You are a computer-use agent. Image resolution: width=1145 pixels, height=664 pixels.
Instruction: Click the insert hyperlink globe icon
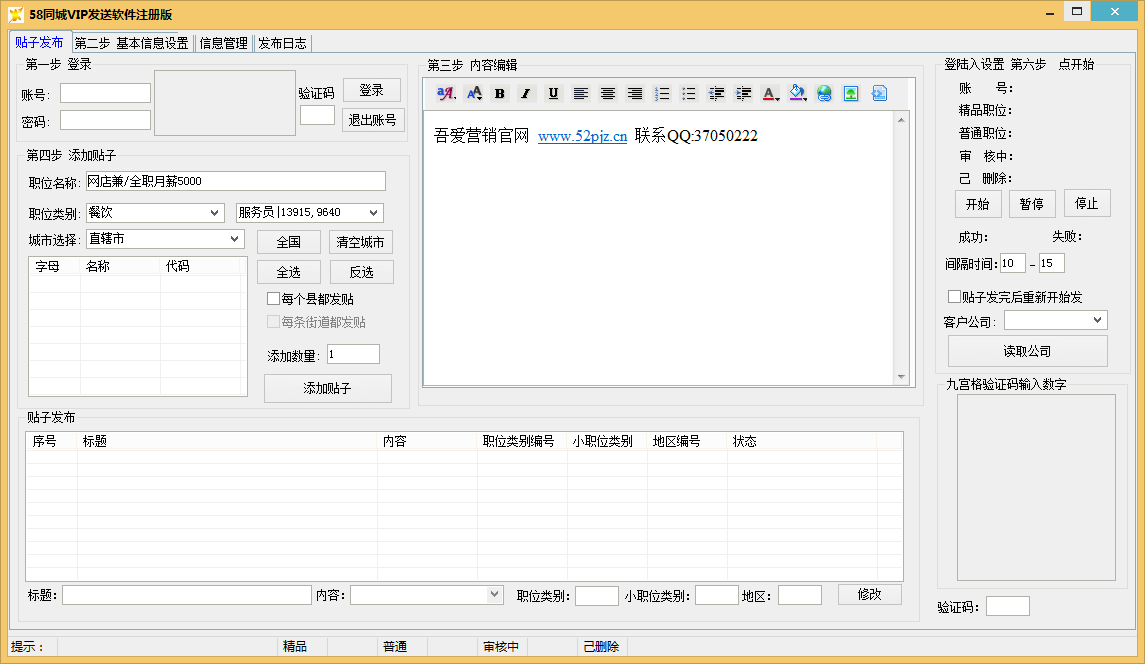(x=824, y=94)
